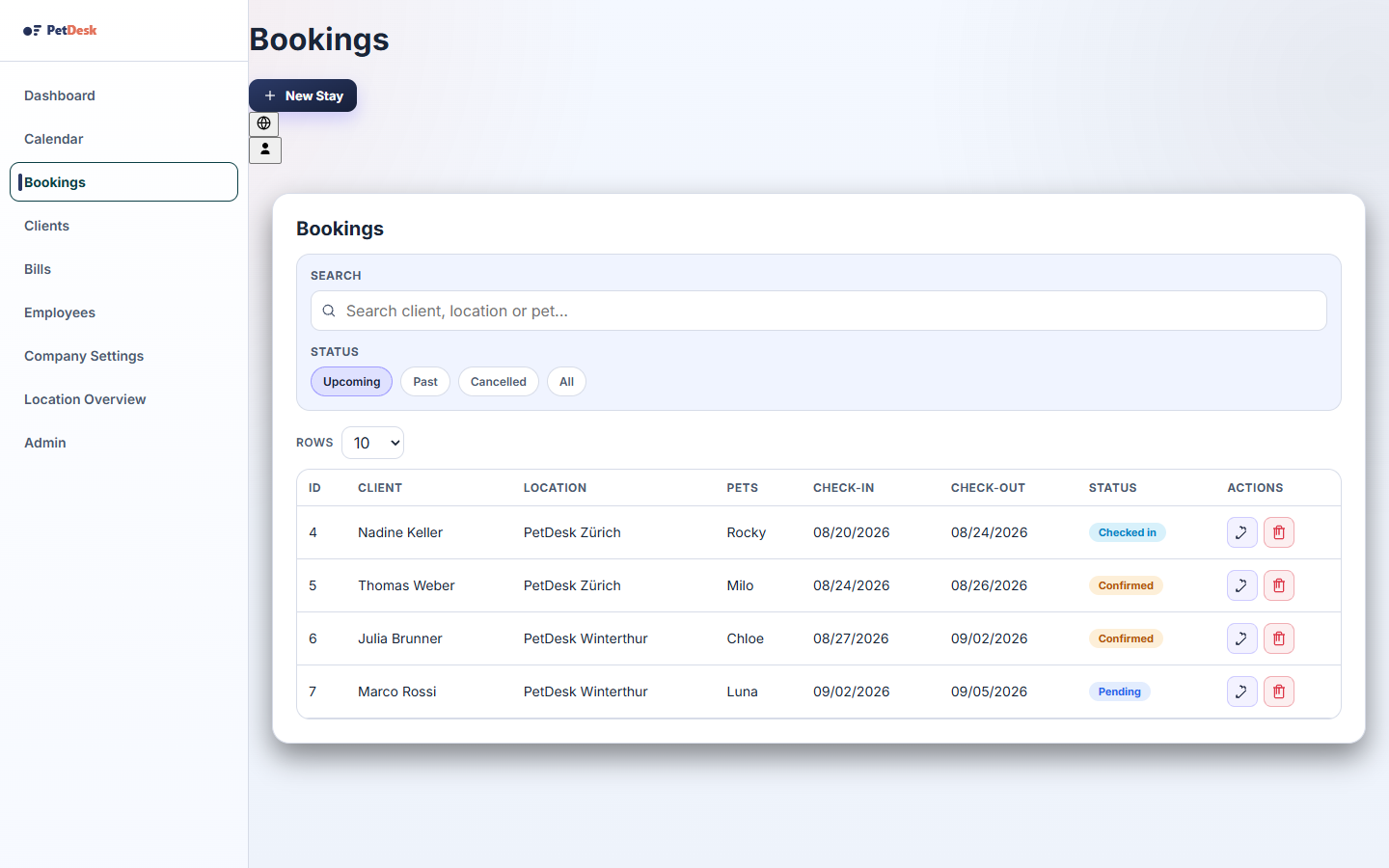1389x868 pixels.
Task: Open Clients page
Action: 123,226
